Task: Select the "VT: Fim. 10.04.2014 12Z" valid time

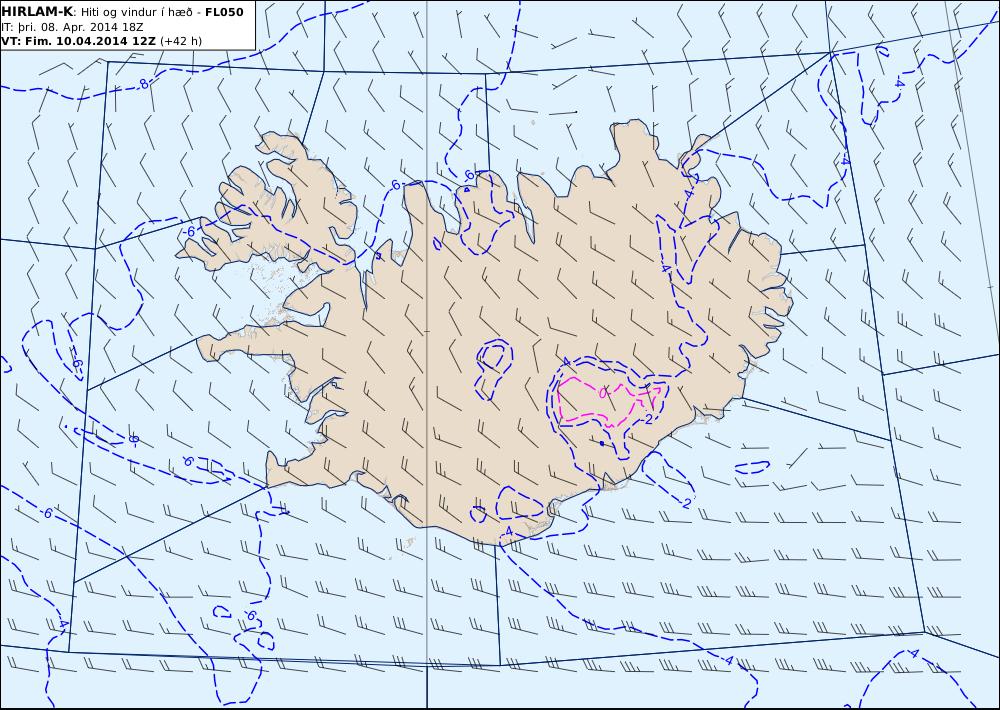Action: [79, 41]
